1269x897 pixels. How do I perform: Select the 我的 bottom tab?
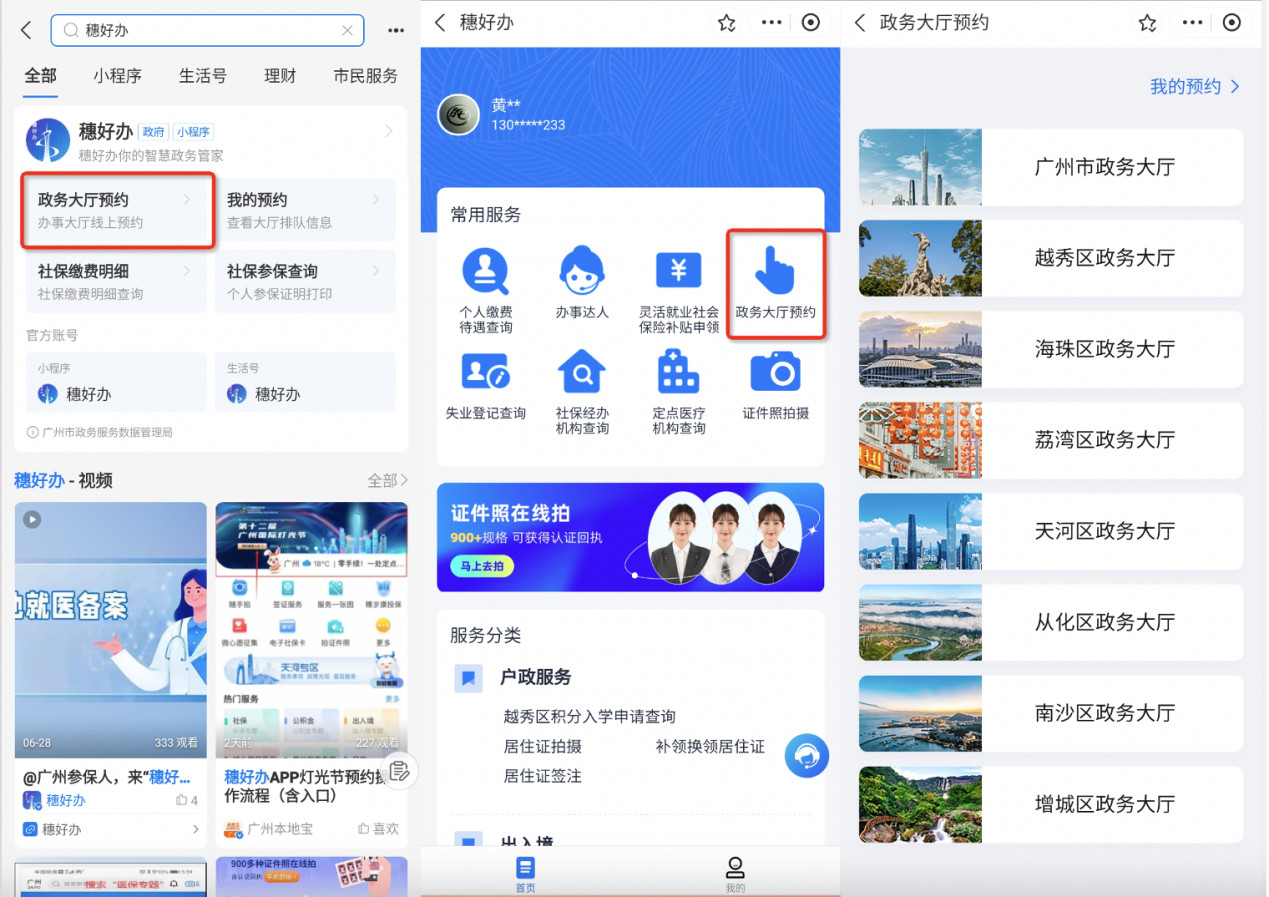point(735,873)
